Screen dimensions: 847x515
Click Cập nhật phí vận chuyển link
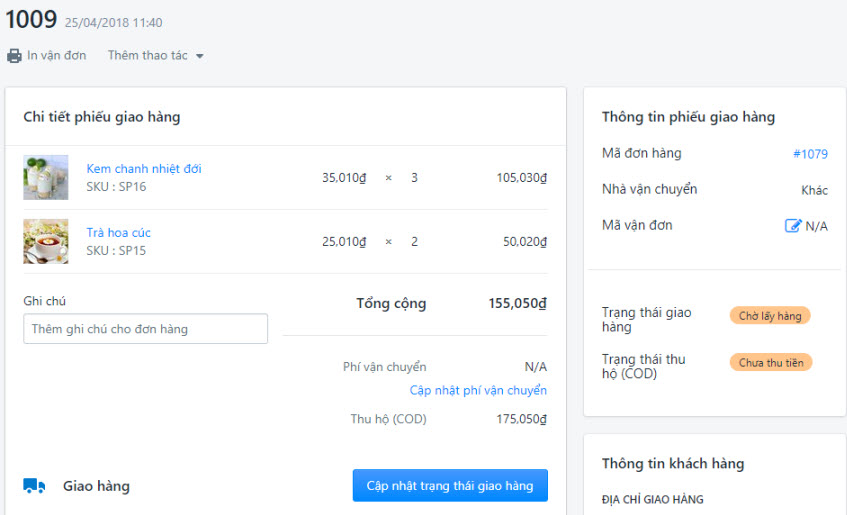coord(478,390)
